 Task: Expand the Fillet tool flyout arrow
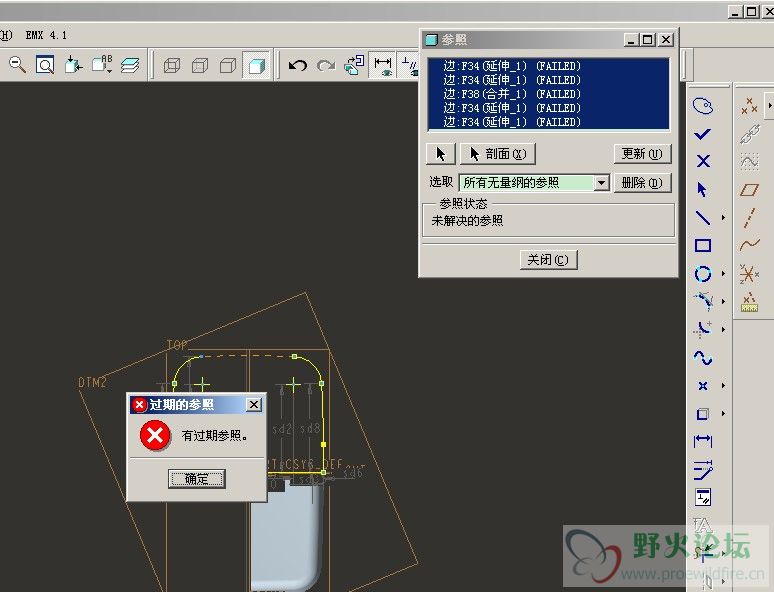pos(723,329)
